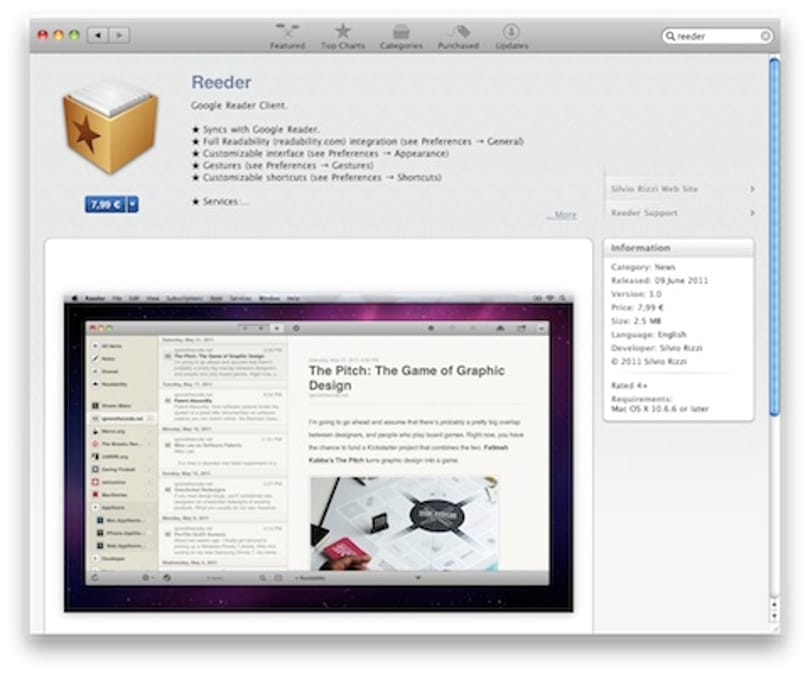The width and height of the screenshot is (810, 675).
Task: Open Top Charts section
Action: [342, 36]
